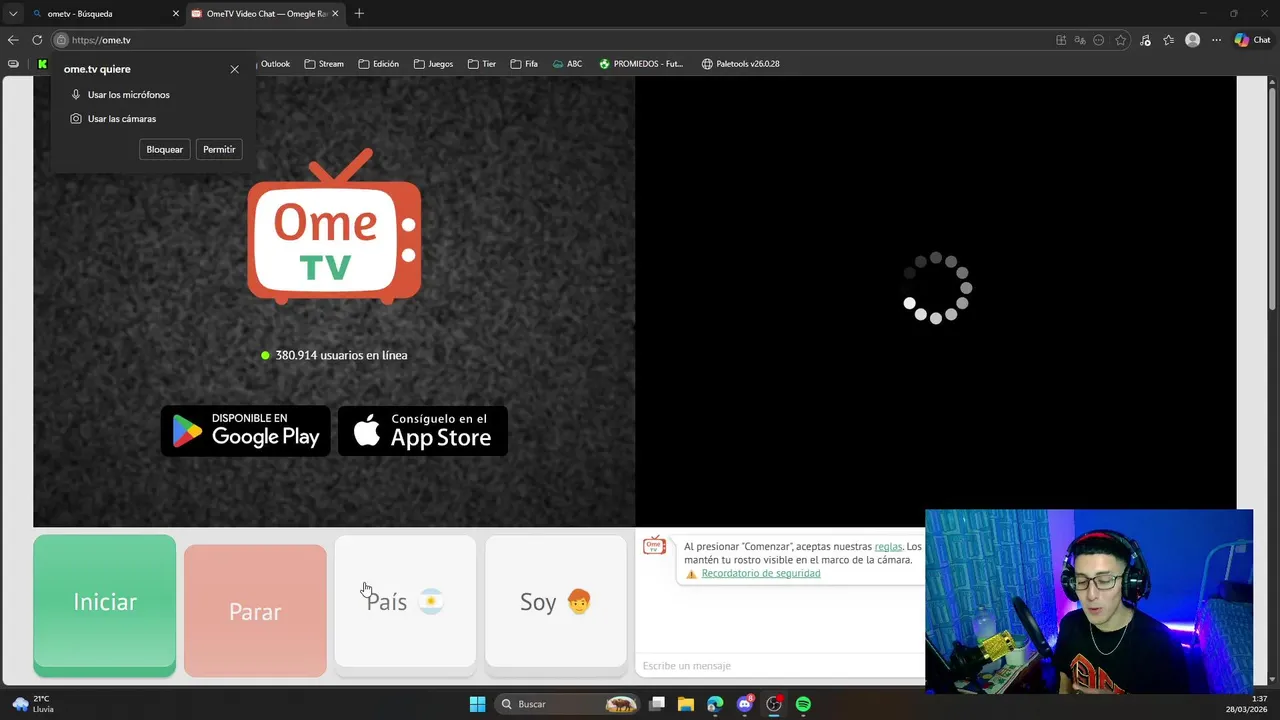Close the ome.tv permission prompt
Image resolution: width=1280 pixels, height=720 pixels.
tap(234, 69)
